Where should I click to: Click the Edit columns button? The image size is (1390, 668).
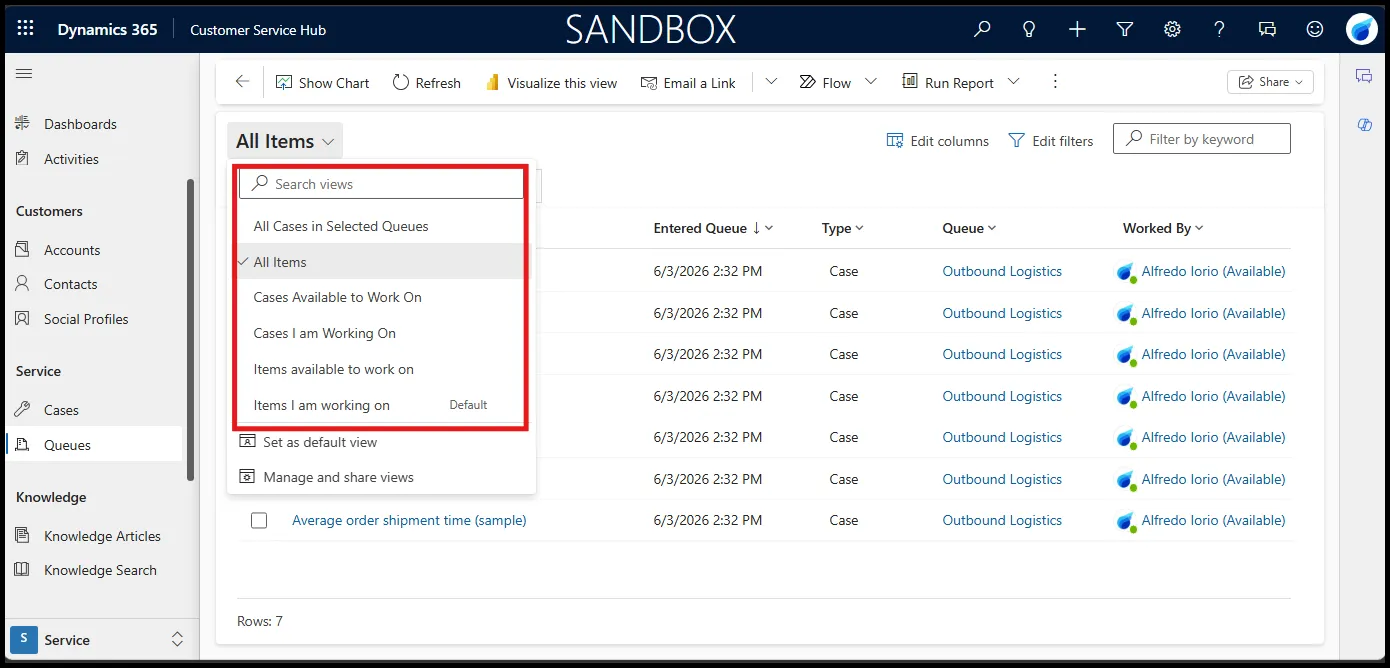[x=938, y=141]
